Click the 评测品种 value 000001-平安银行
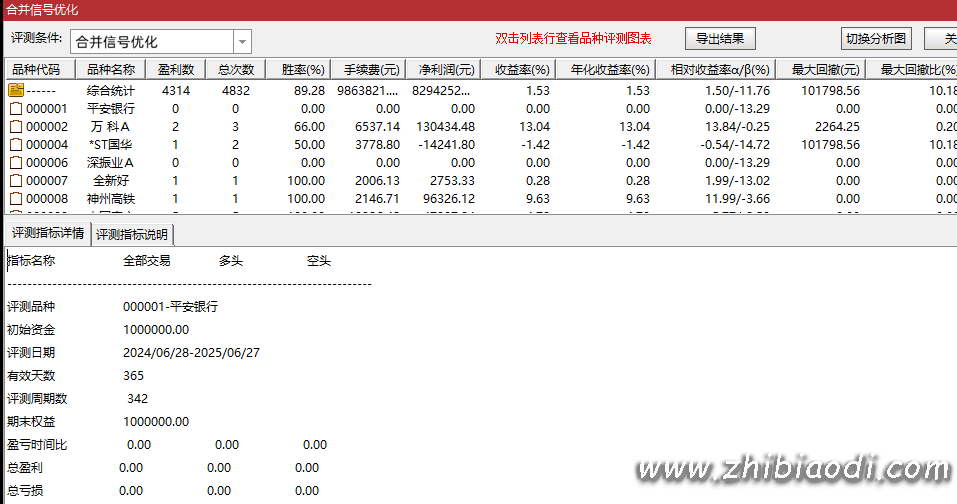The image size is (957, 504). coord(170,307)
